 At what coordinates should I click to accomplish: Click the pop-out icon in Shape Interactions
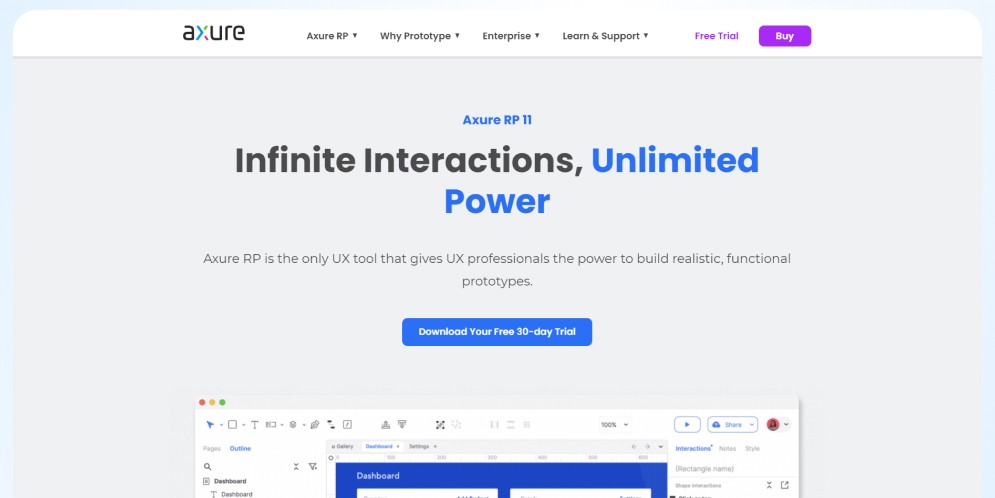point(785,485)
